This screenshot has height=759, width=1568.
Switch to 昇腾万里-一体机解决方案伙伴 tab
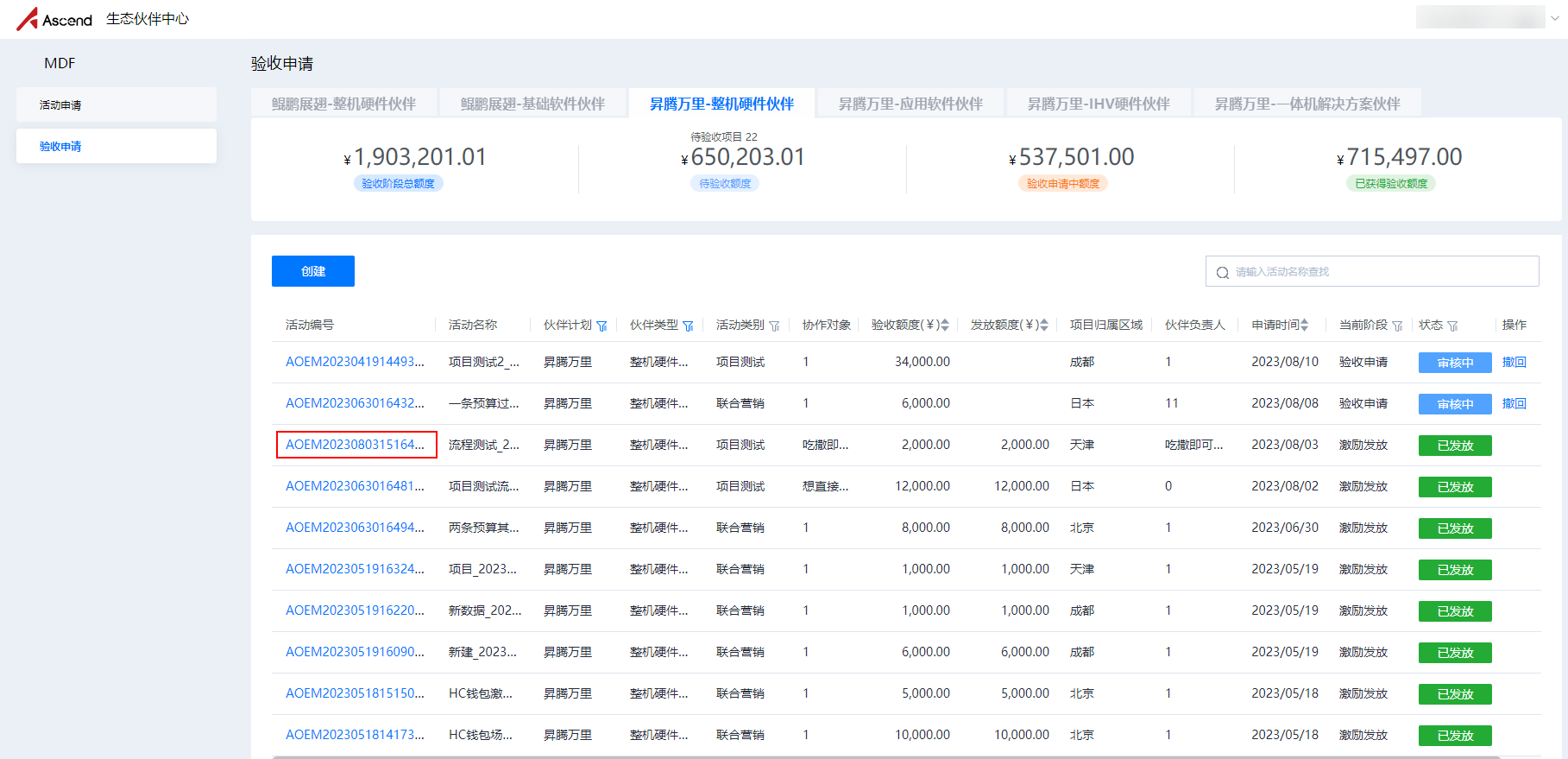tap(1307, 104)
